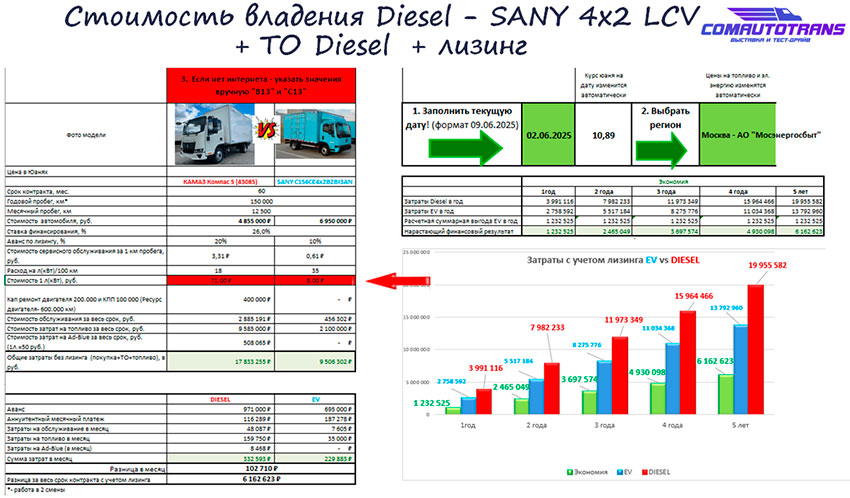850x498 pixels.
Task: Click the monthly sum cell 332 593 ₽
Action: [221, 459]
